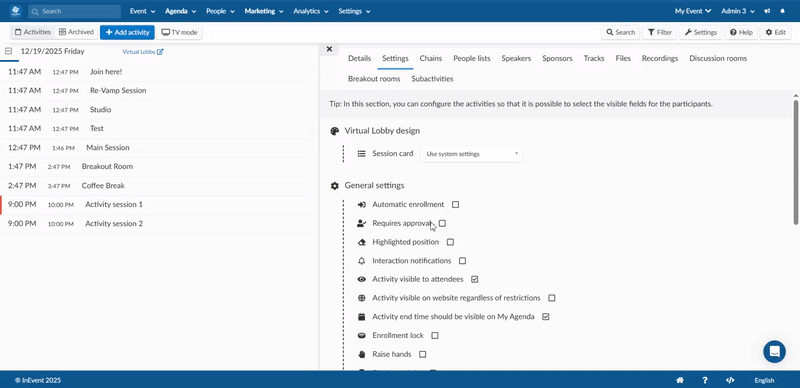Screen dimensions: 800x388
Task: Open the Sponsors tab
Action: 557,59
